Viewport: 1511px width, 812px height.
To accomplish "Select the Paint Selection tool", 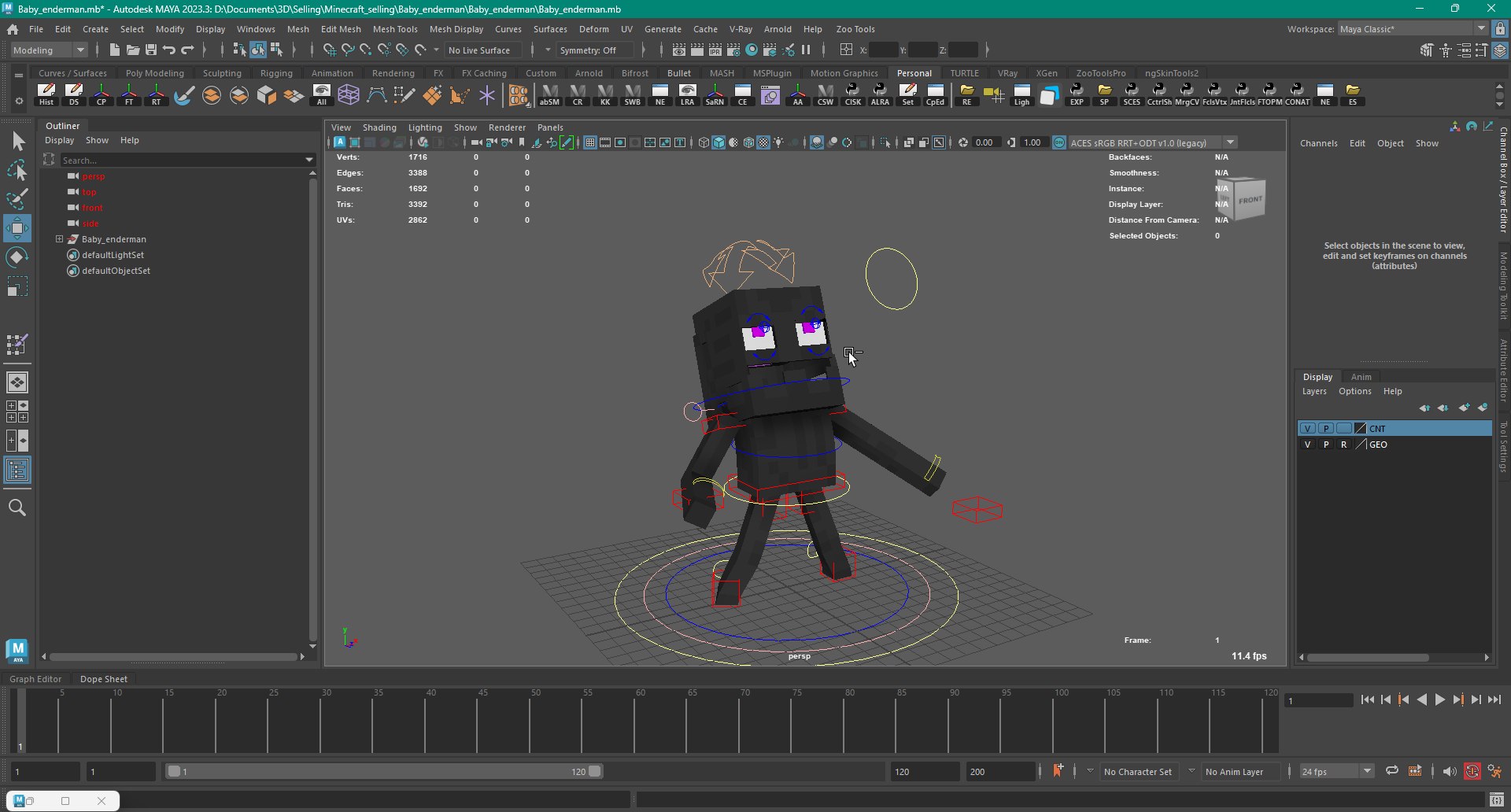I will point(17,199).
